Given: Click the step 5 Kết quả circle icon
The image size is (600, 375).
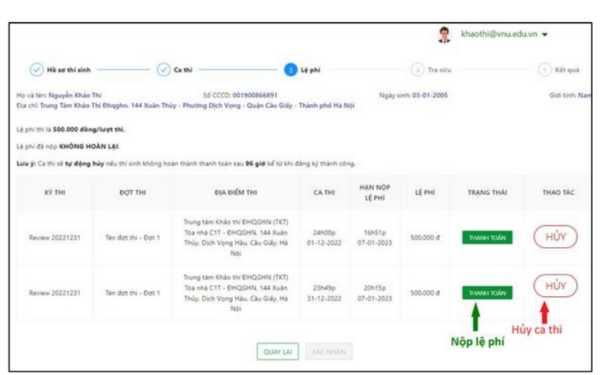Looking at the screenshot, I should click(545, 70).
